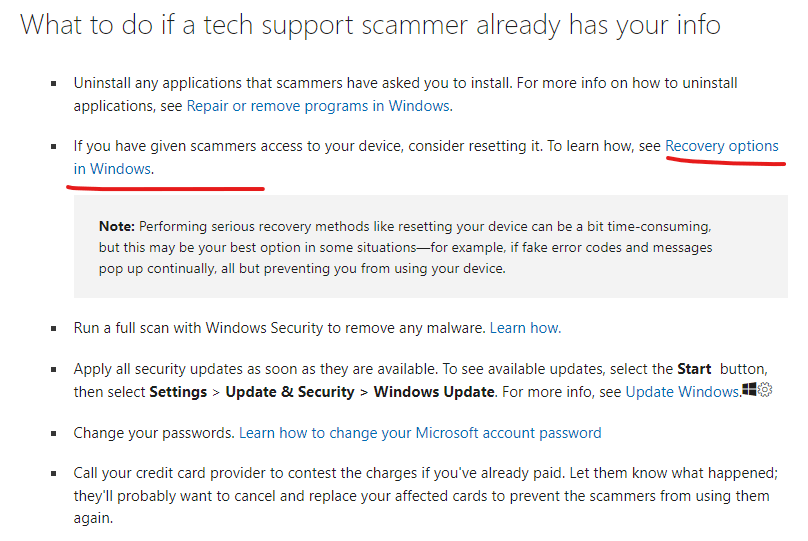This screenshot has width=808, height=541.
Task: Click the bullet beside 'Run a full scan'
Action: (x=54, y=328)
